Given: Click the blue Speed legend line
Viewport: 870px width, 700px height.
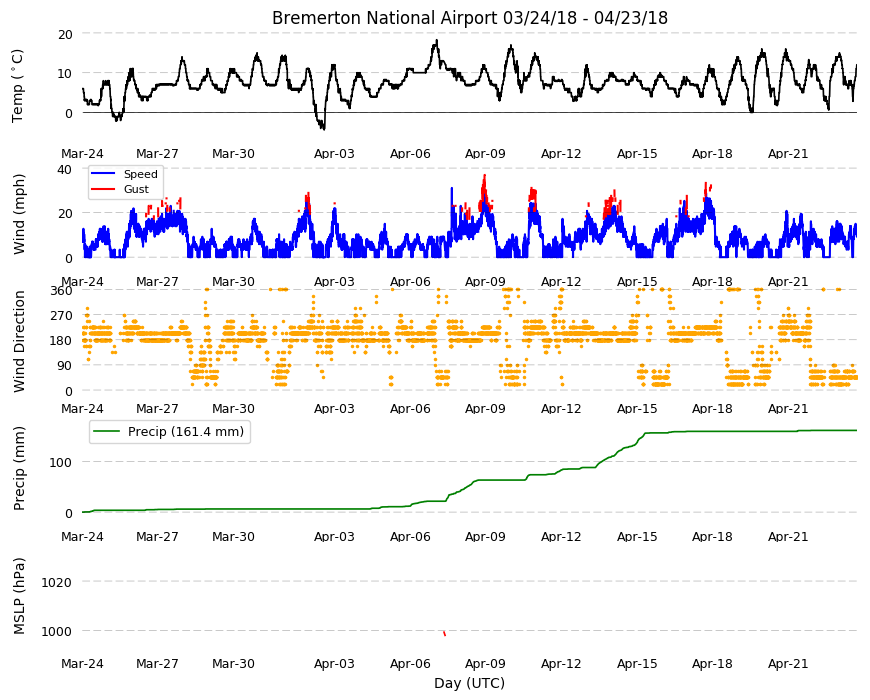Looking at the screenshot, I should tap(102, 174).
